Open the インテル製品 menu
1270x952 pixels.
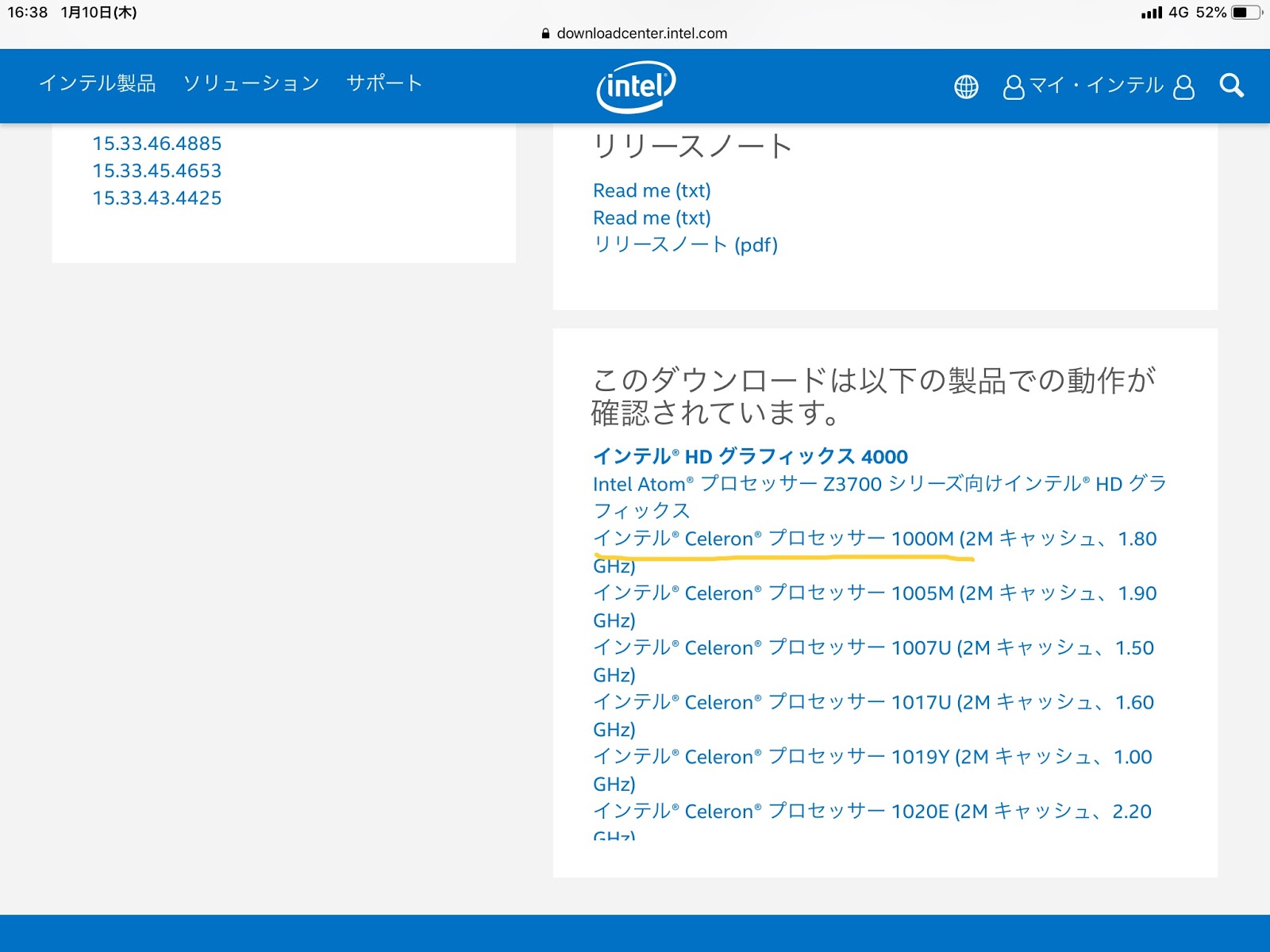click(98, 83)
